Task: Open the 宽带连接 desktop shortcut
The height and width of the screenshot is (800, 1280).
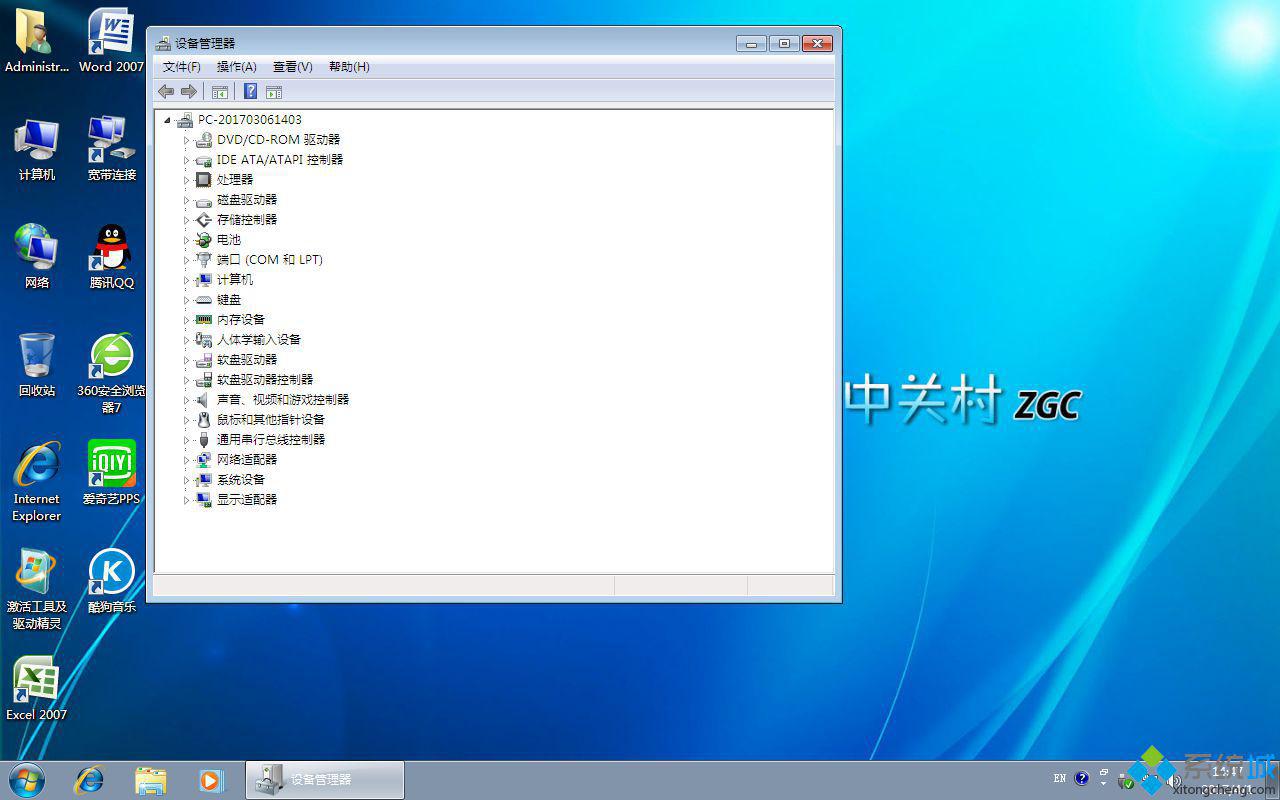Action: [x=111, y=148]
